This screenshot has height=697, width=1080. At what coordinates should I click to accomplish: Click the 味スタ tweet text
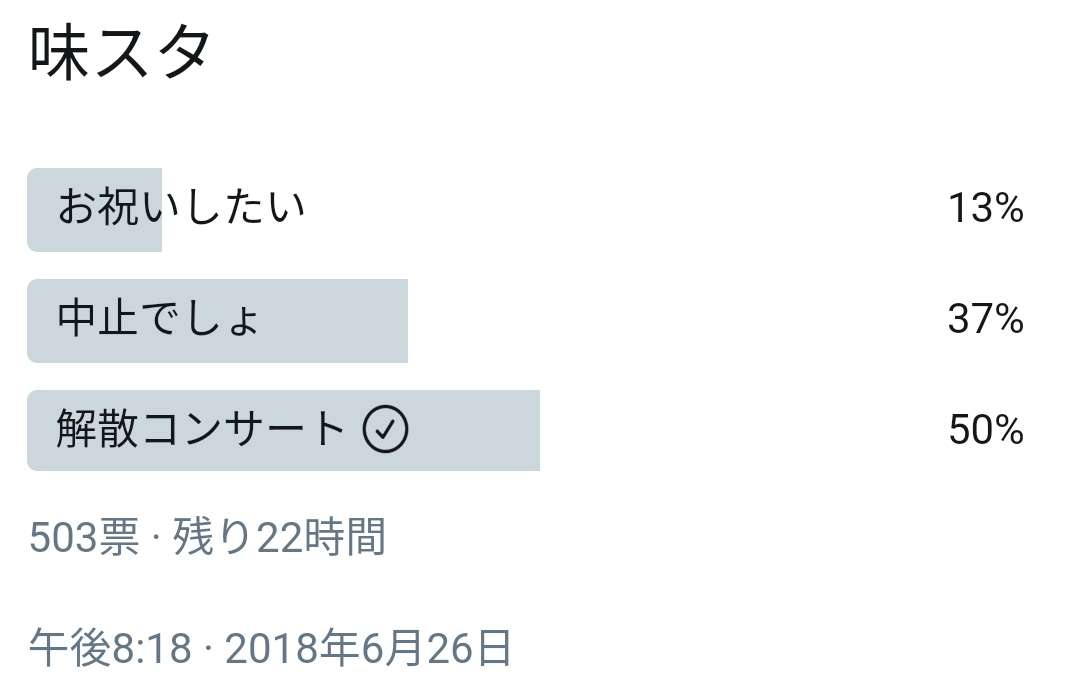click(120, 53)
